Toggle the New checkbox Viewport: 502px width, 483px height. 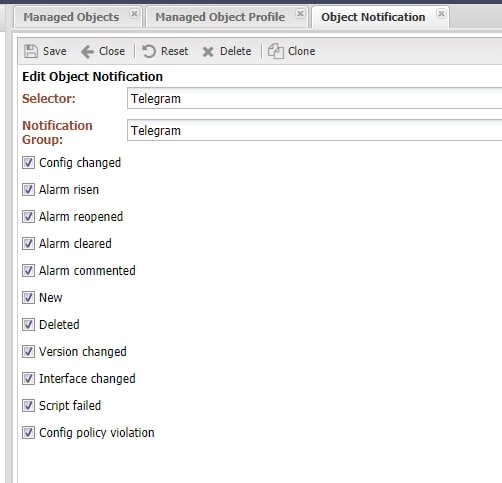pyautogui.click(x=28, y=298)
